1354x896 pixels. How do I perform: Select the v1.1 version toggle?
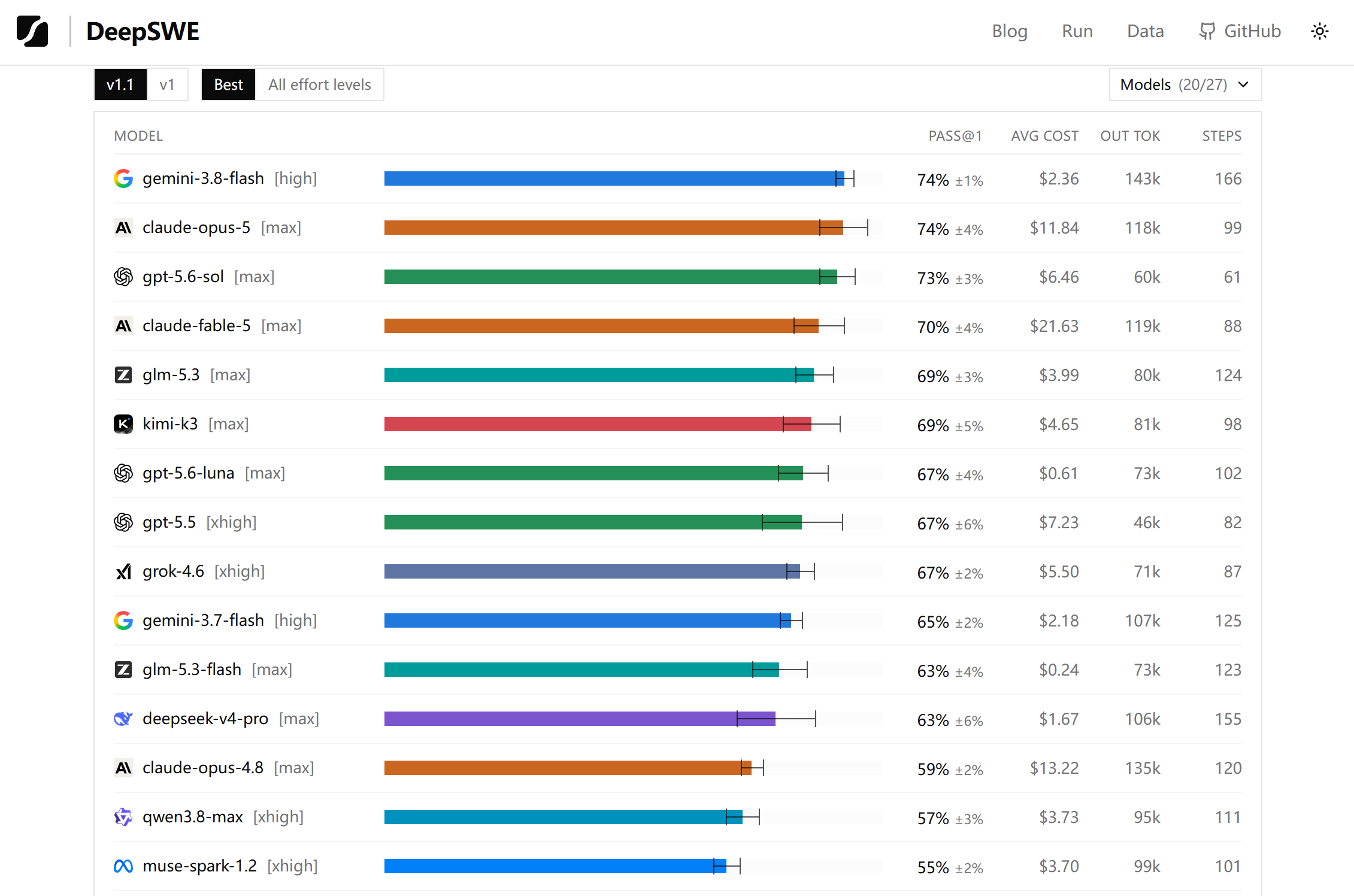pyautogui.click(x=120, y=84)
